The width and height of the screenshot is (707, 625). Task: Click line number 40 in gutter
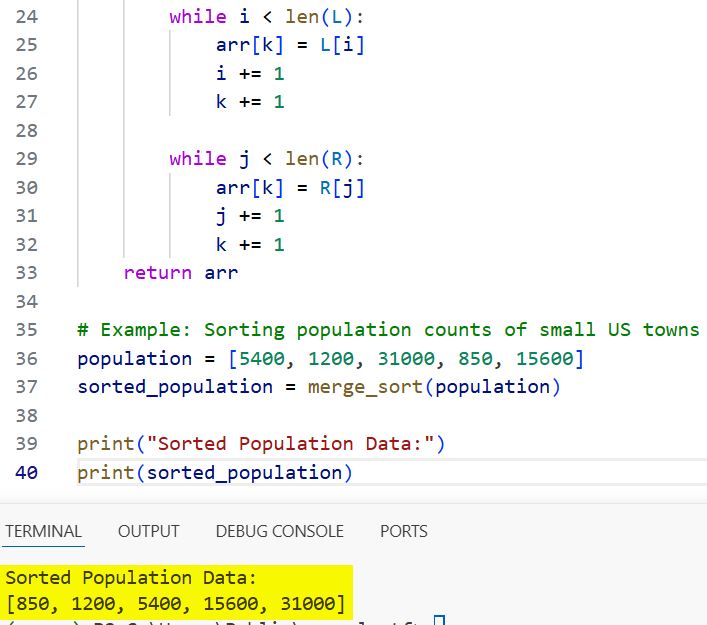27,473
